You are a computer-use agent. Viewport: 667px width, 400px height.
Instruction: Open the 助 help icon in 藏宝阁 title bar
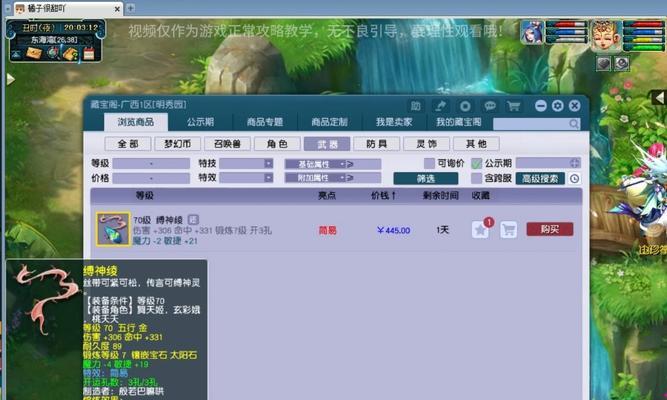(x=416, y=106)
